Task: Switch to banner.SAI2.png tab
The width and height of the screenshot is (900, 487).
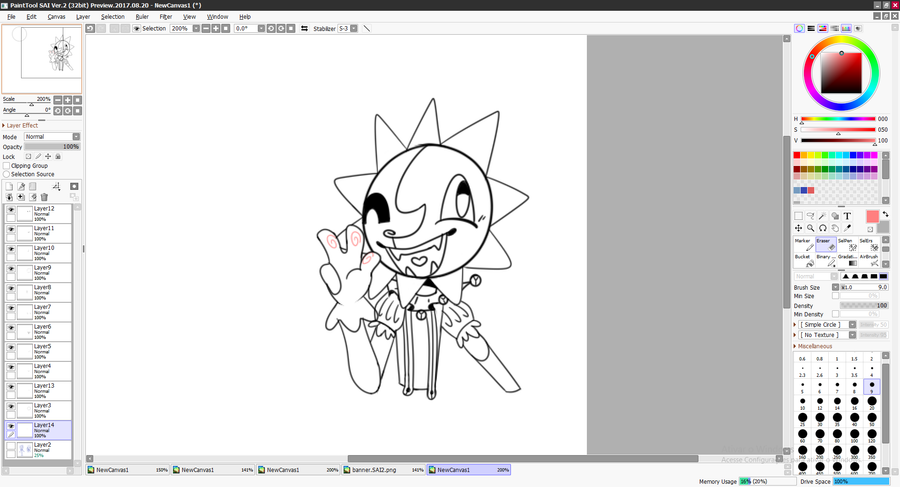Action: [383, 470]
